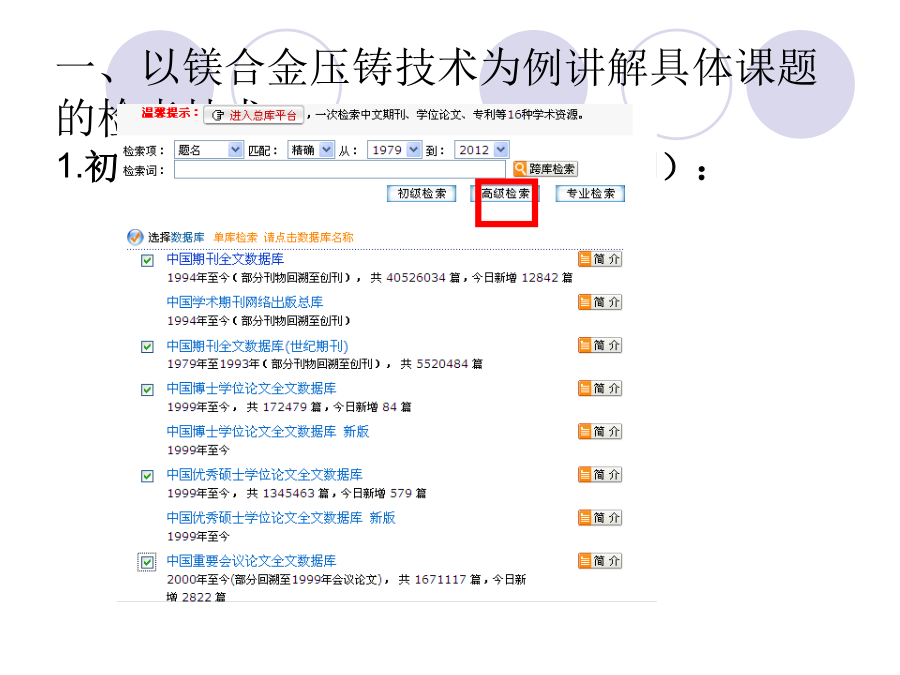Switch to 专业检索 mode
This screenshot has height=675, width=900.
(590, 193)
